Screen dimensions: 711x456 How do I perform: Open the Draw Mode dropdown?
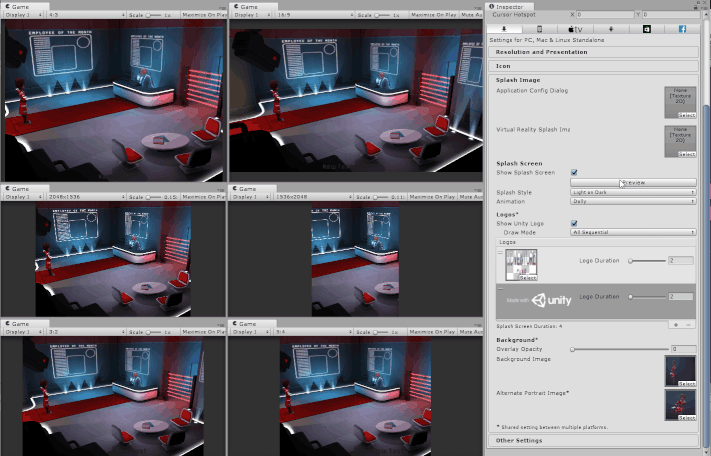(633, 232)
